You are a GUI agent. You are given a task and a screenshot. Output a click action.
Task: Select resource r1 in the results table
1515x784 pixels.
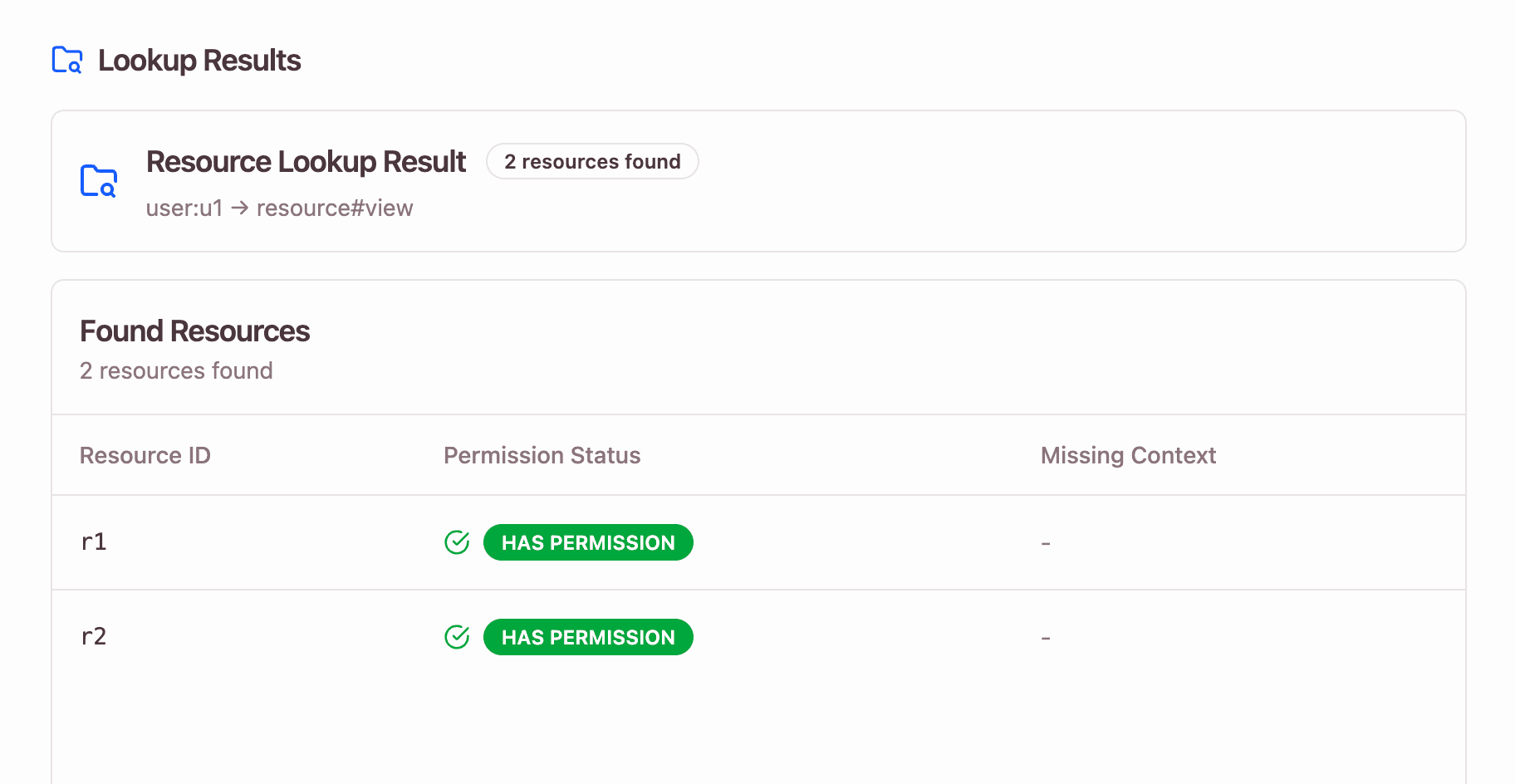click(94, 541)
